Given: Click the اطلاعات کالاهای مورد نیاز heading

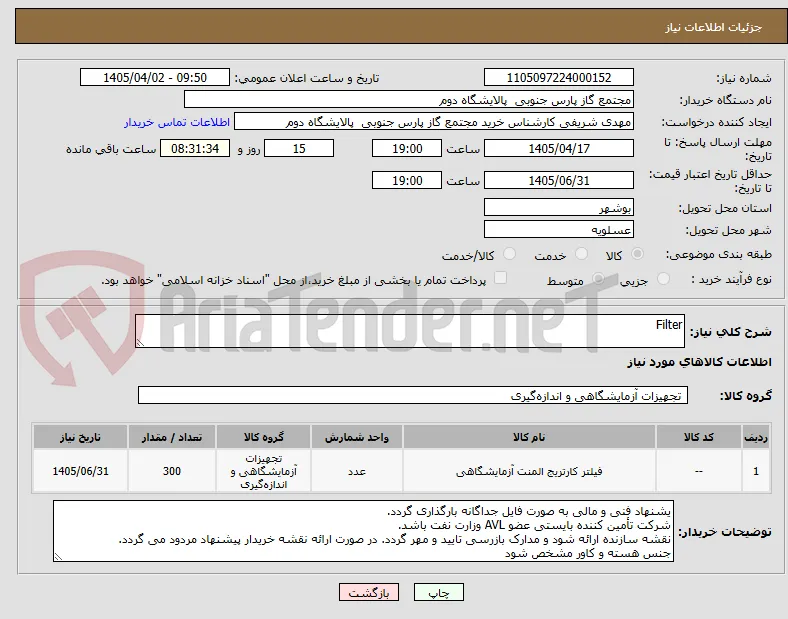Looking at the screenshot, I should point(699,362).
